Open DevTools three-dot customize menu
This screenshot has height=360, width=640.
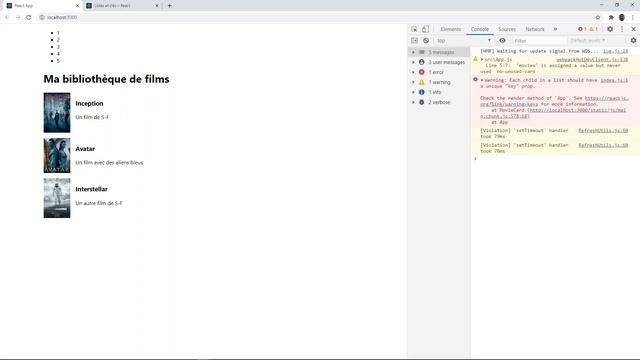tap(622, 29)
